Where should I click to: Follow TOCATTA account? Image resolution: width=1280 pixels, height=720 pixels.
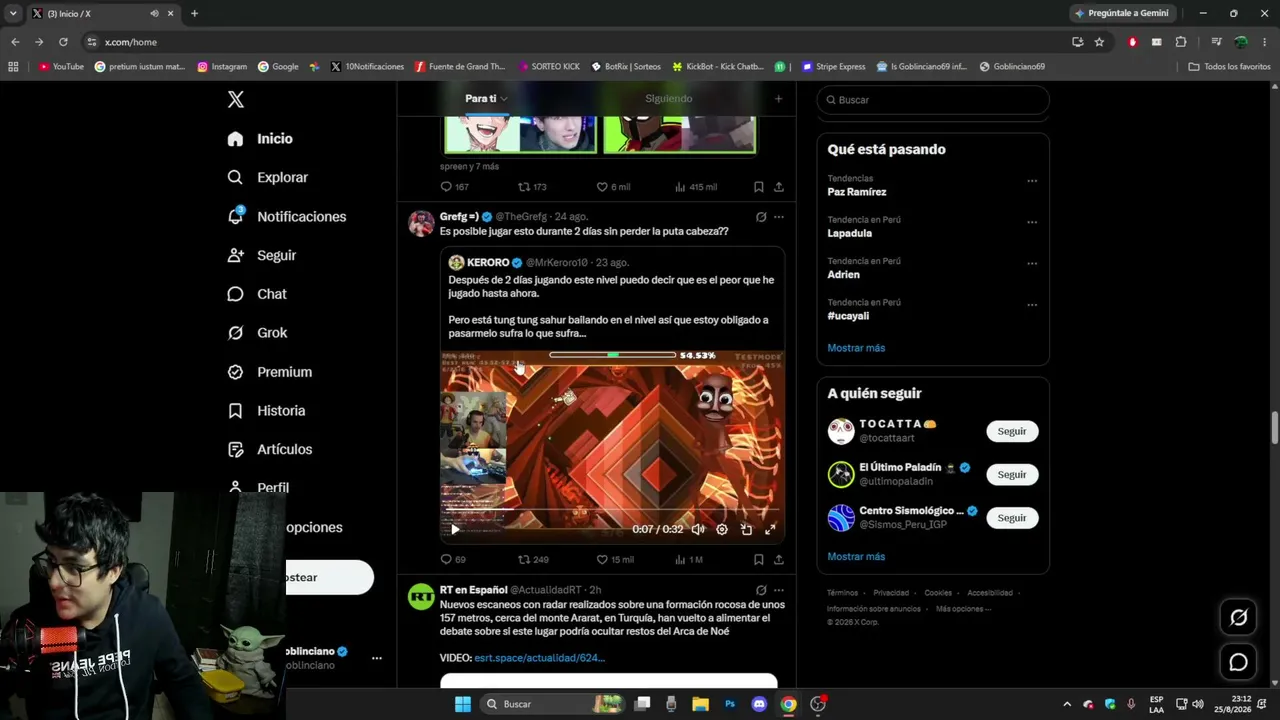[1012, 431]
